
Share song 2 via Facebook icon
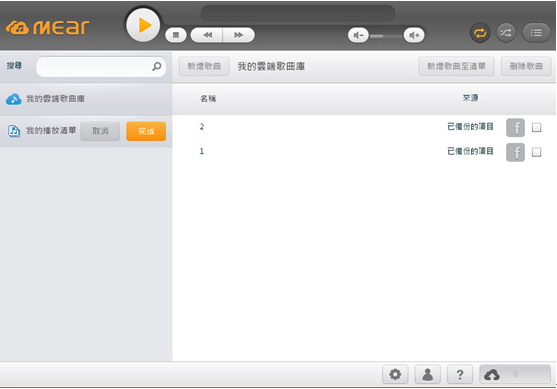(515, 128)
